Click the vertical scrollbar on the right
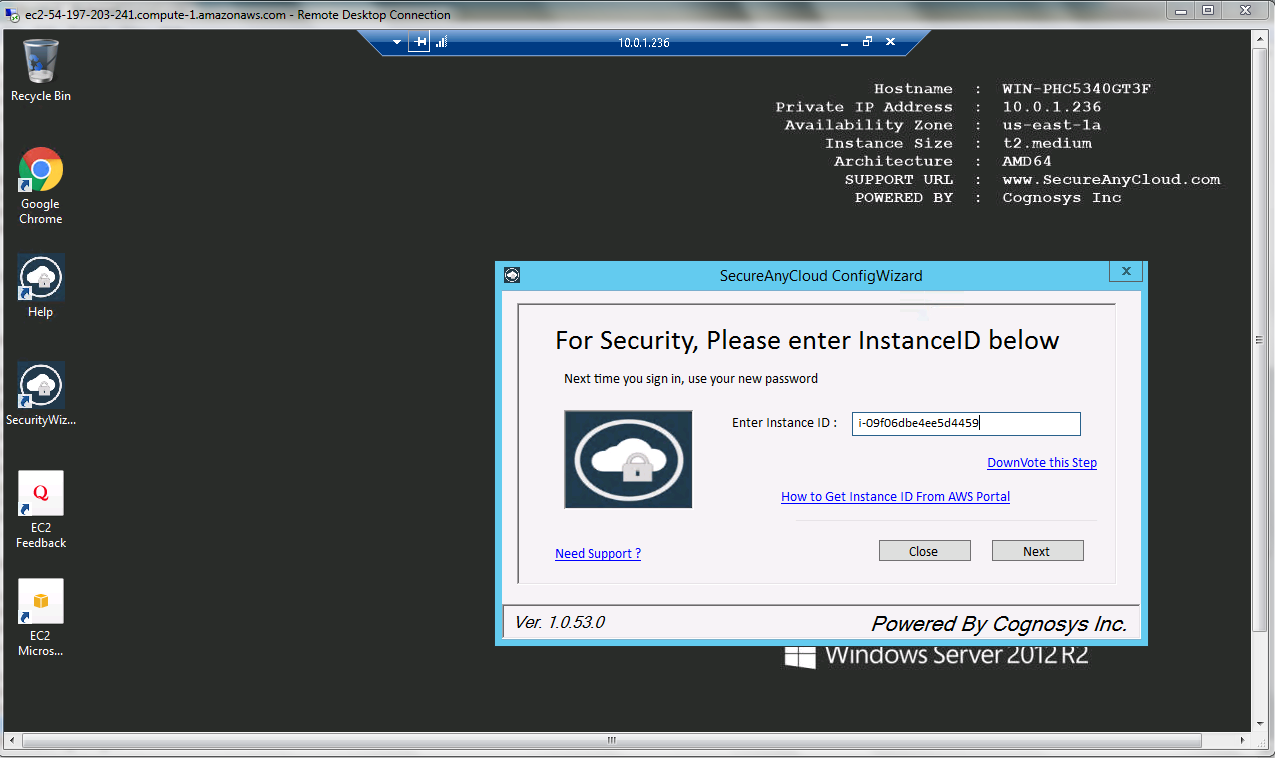Viewport: 1275px width, 758px height. pos(1258,340)
